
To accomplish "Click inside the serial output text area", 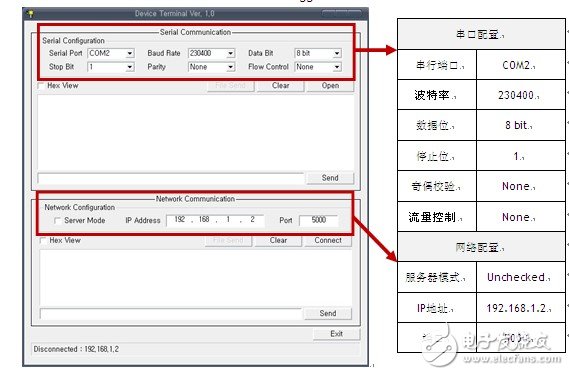I will 196,132.
